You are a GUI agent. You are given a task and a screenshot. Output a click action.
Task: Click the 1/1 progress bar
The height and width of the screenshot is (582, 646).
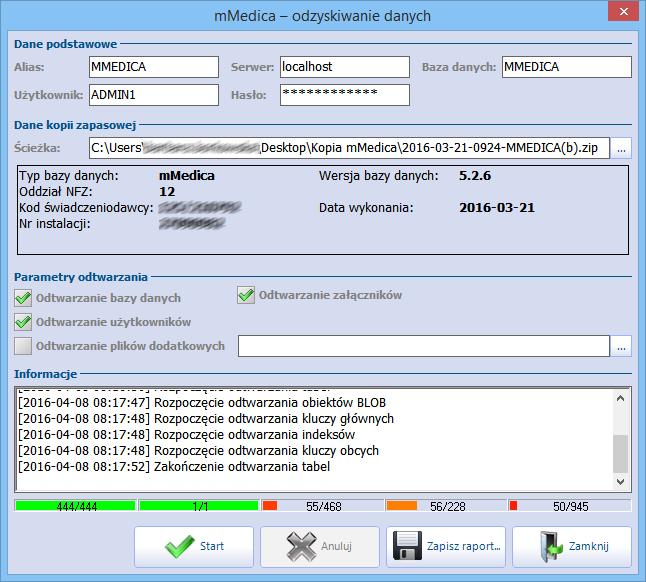point(199,506)
